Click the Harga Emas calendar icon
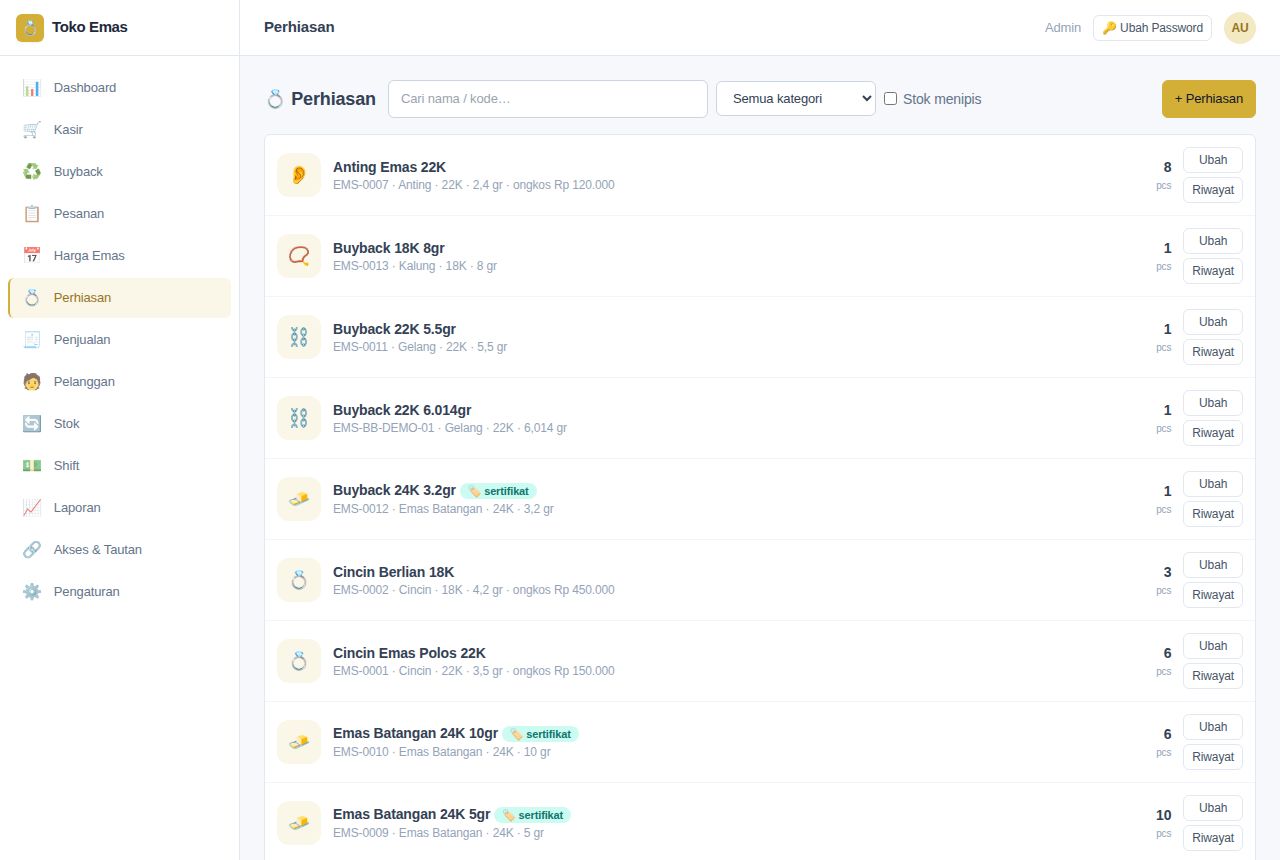This screenshot has height=860, width=1280. (x=32, y=256)
